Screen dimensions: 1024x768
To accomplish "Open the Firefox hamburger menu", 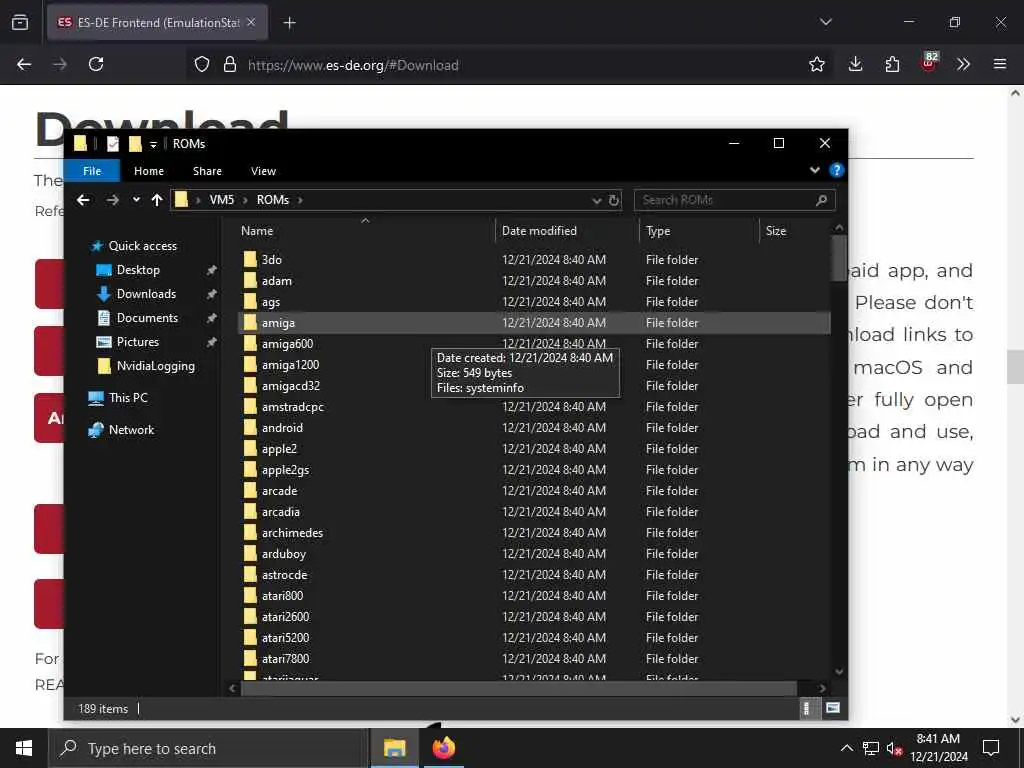I will [1000, 64].
